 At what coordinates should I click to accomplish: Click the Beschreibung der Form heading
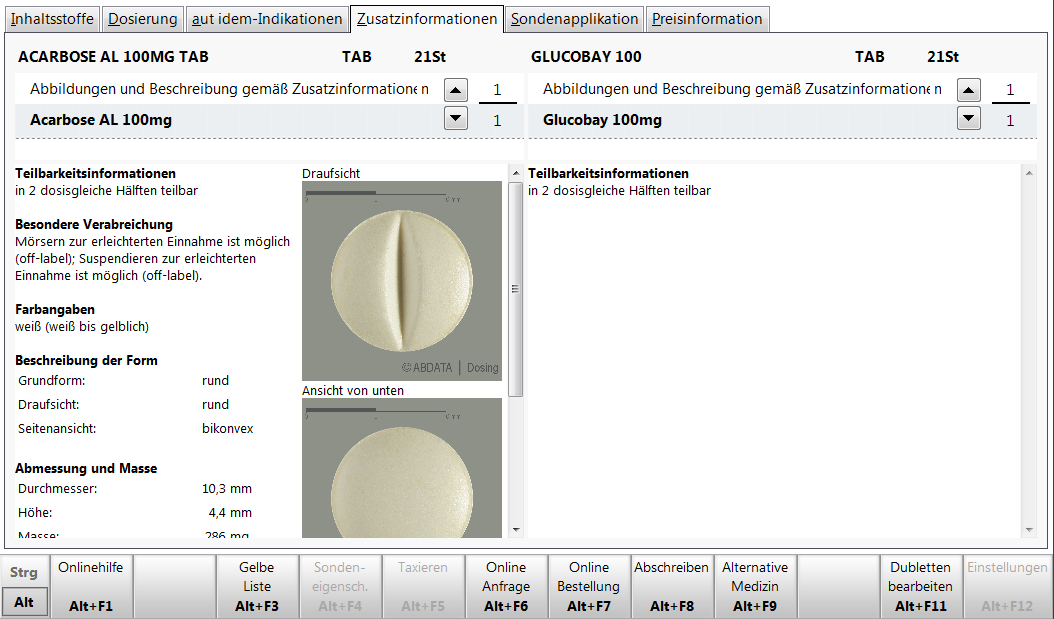pos(86,360)
